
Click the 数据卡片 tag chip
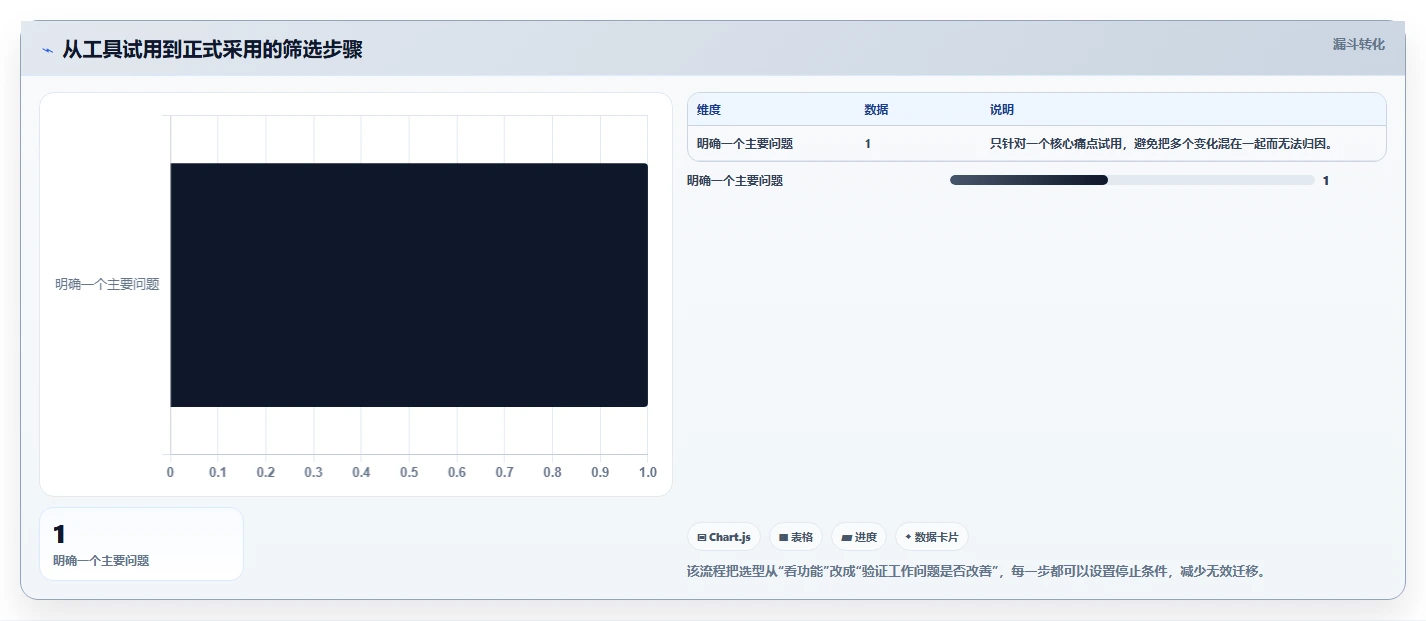coord(931,537)
